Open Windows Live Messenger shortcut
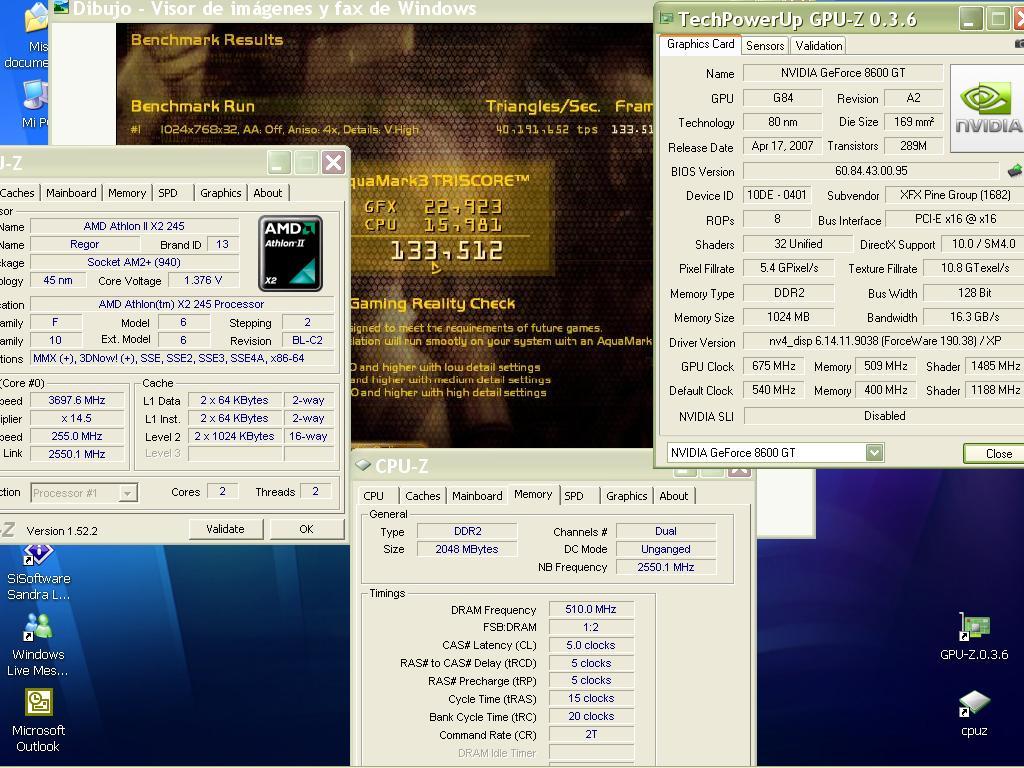The width and height of the screenshot is (1024, 768). pos(37,627)
